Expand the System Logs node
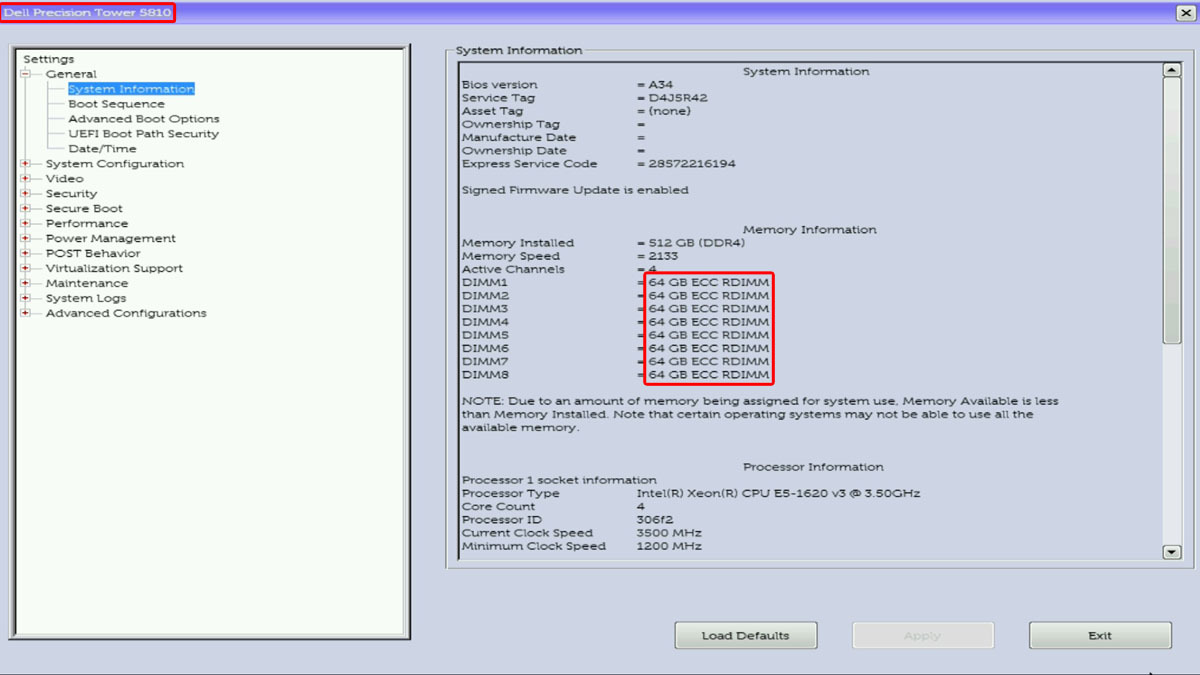Viewport: 1200px width, 675px height. [x=25, y=299]
